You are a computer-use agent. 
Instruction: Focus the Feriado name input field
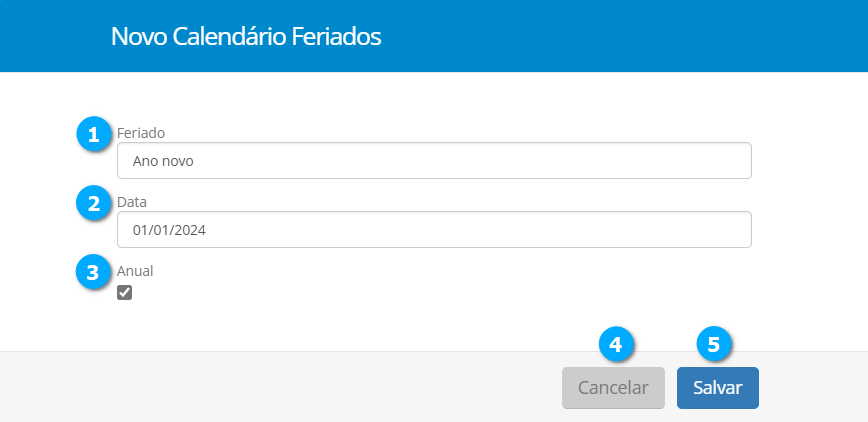(x=433, y=160)
